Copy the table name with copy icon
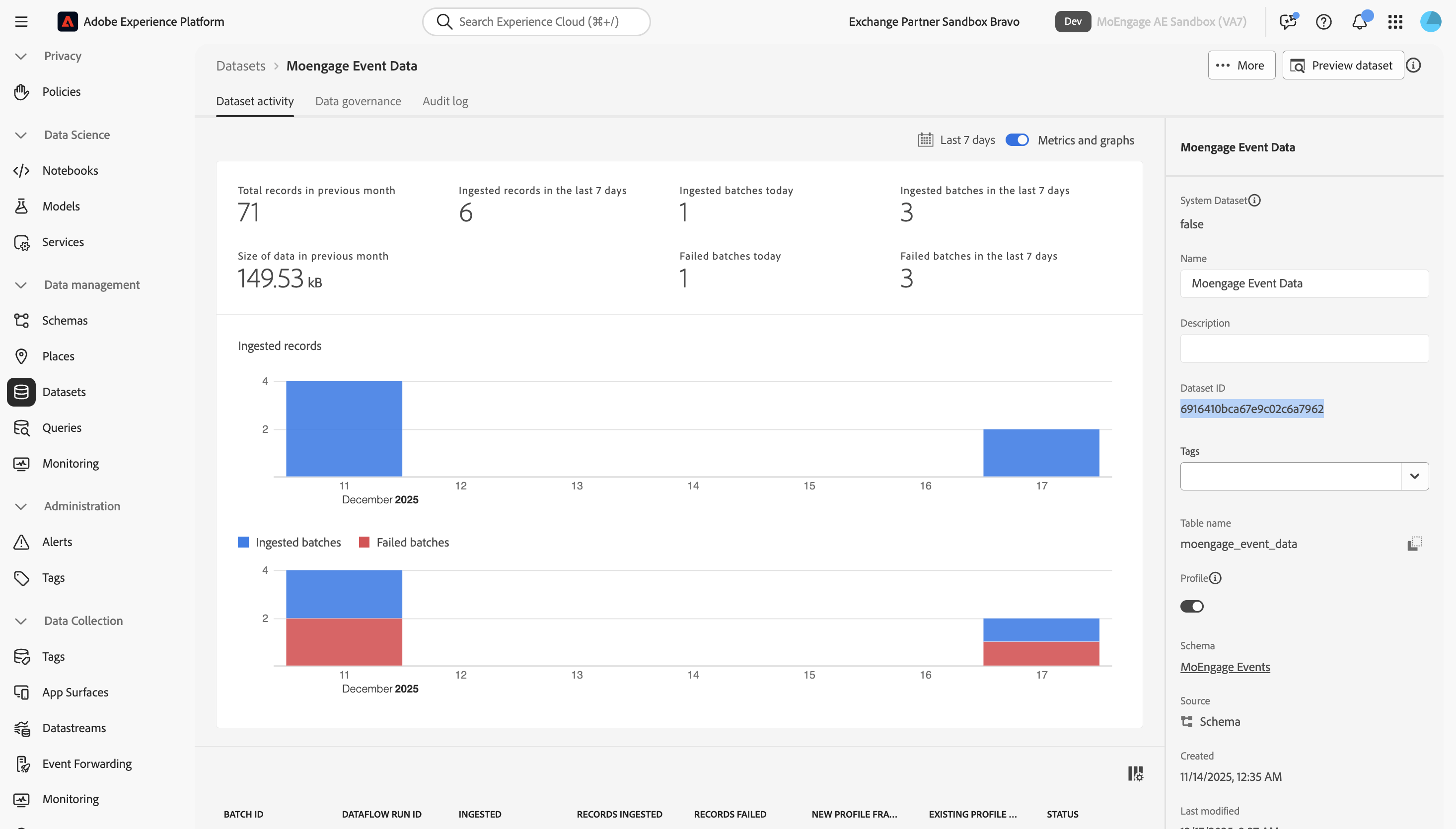This screenshot has height=829, width=1456. tap(1414, 544)
